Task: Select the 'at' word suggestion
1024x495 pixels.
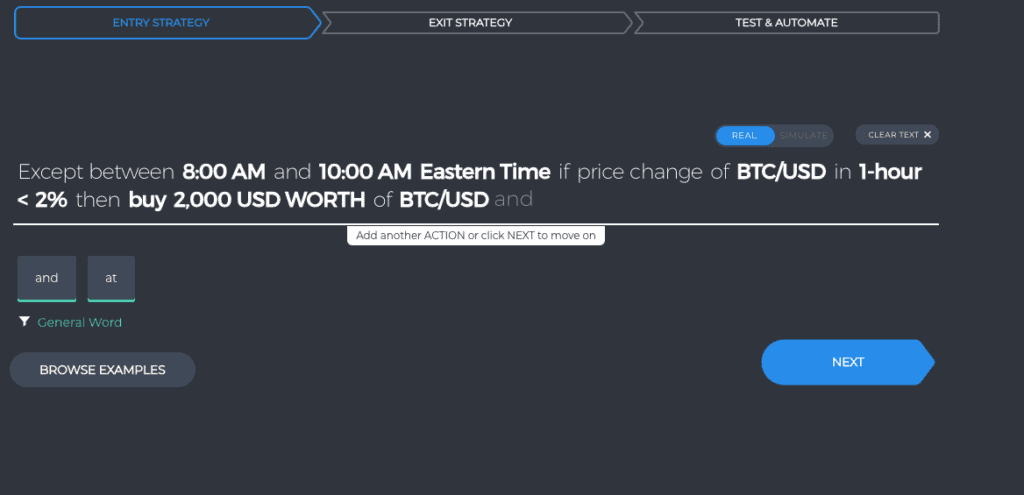Action: tap(111, 278)
